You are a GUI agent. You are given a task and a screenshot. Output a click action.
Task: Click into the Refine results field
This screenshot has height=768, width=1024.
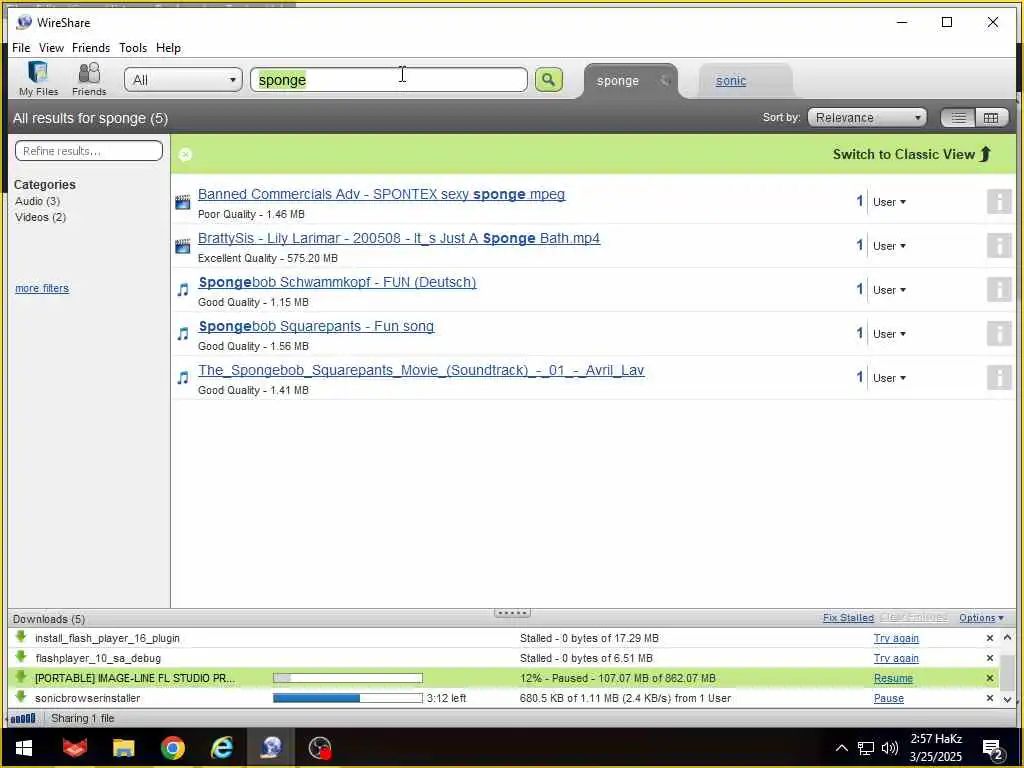[x=89, y=151]
